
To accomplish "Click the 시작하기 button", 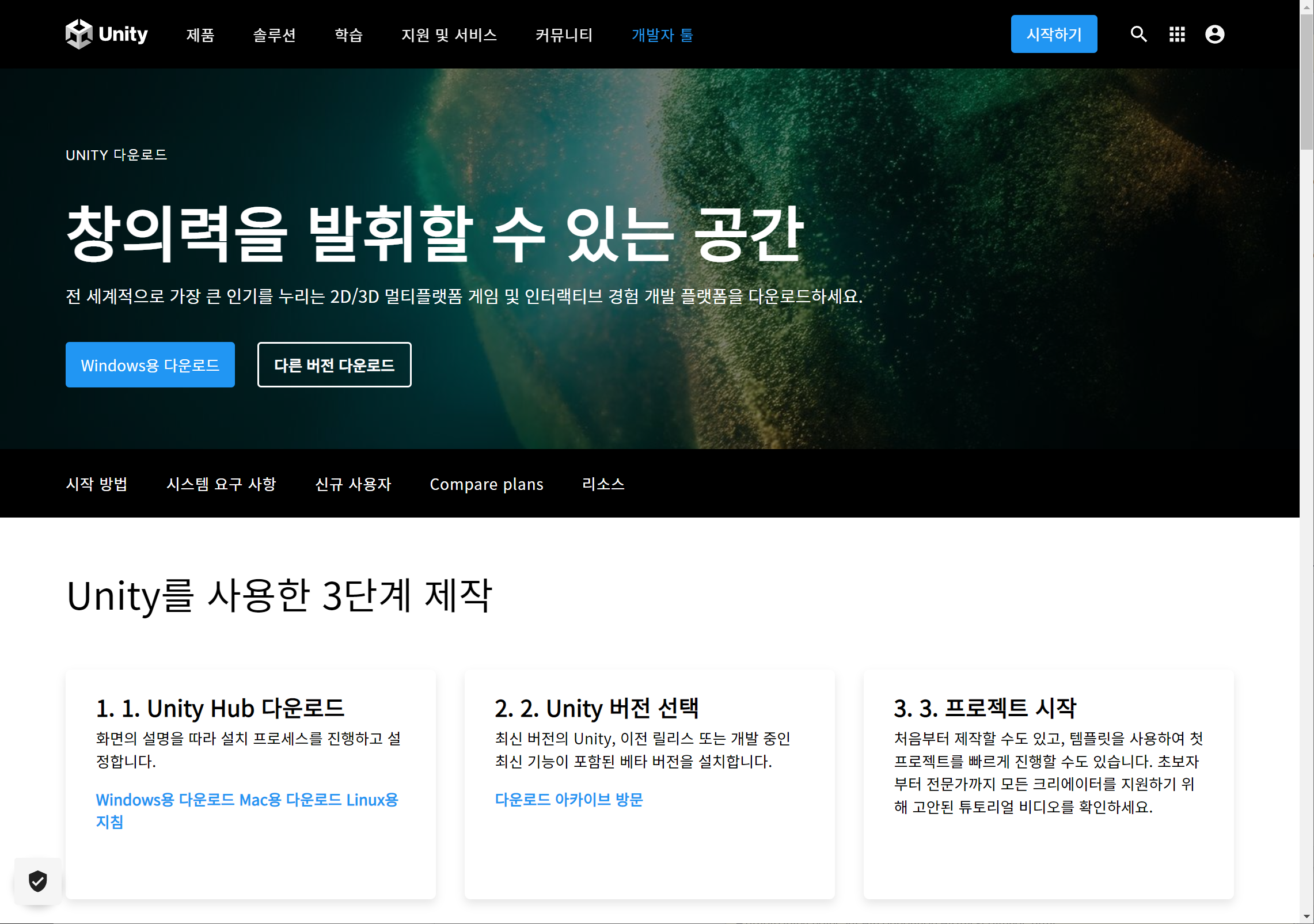I will (x=1054, y=35).
